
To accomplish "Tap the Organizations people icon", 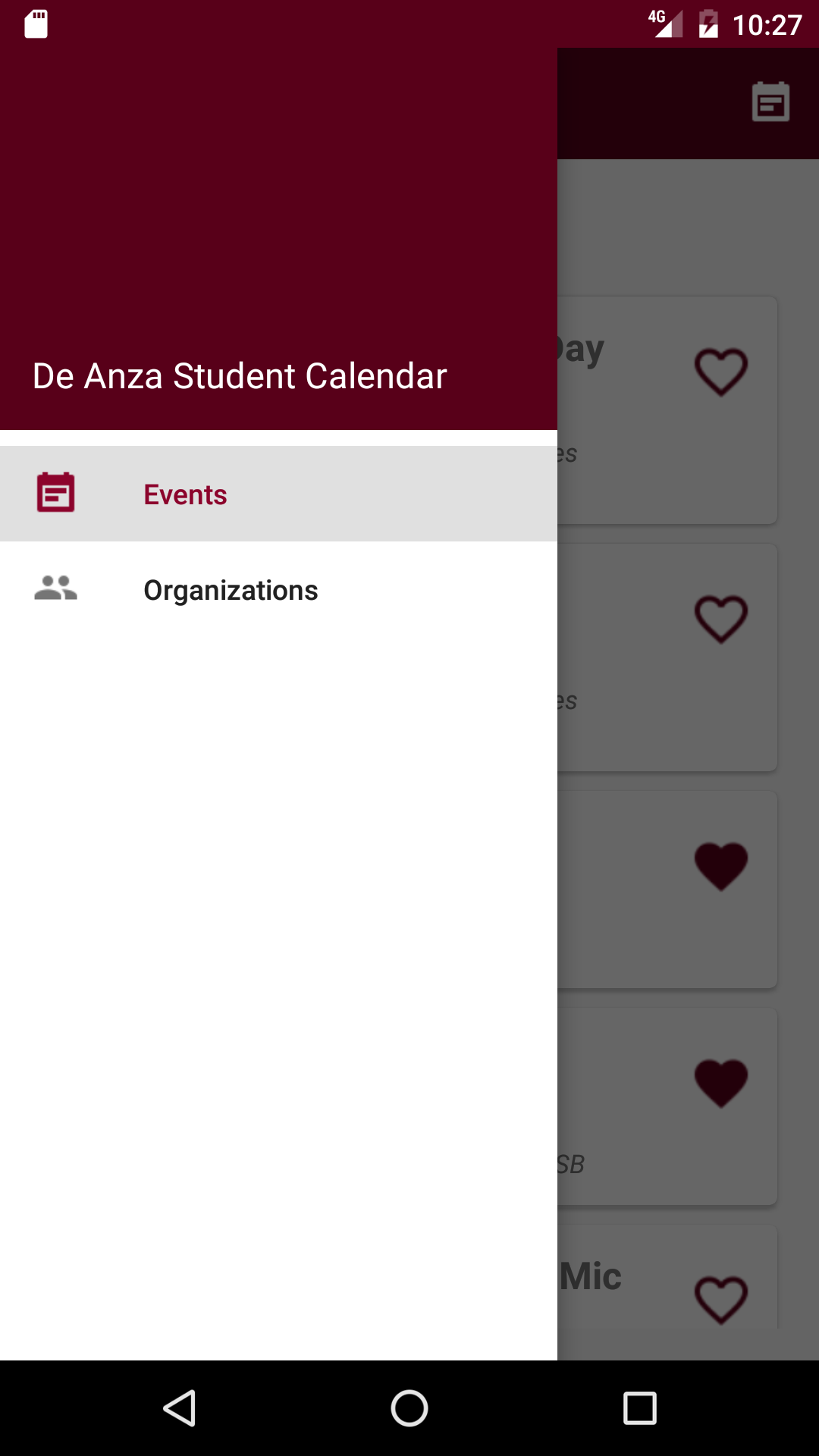I will tap(56, 588).
